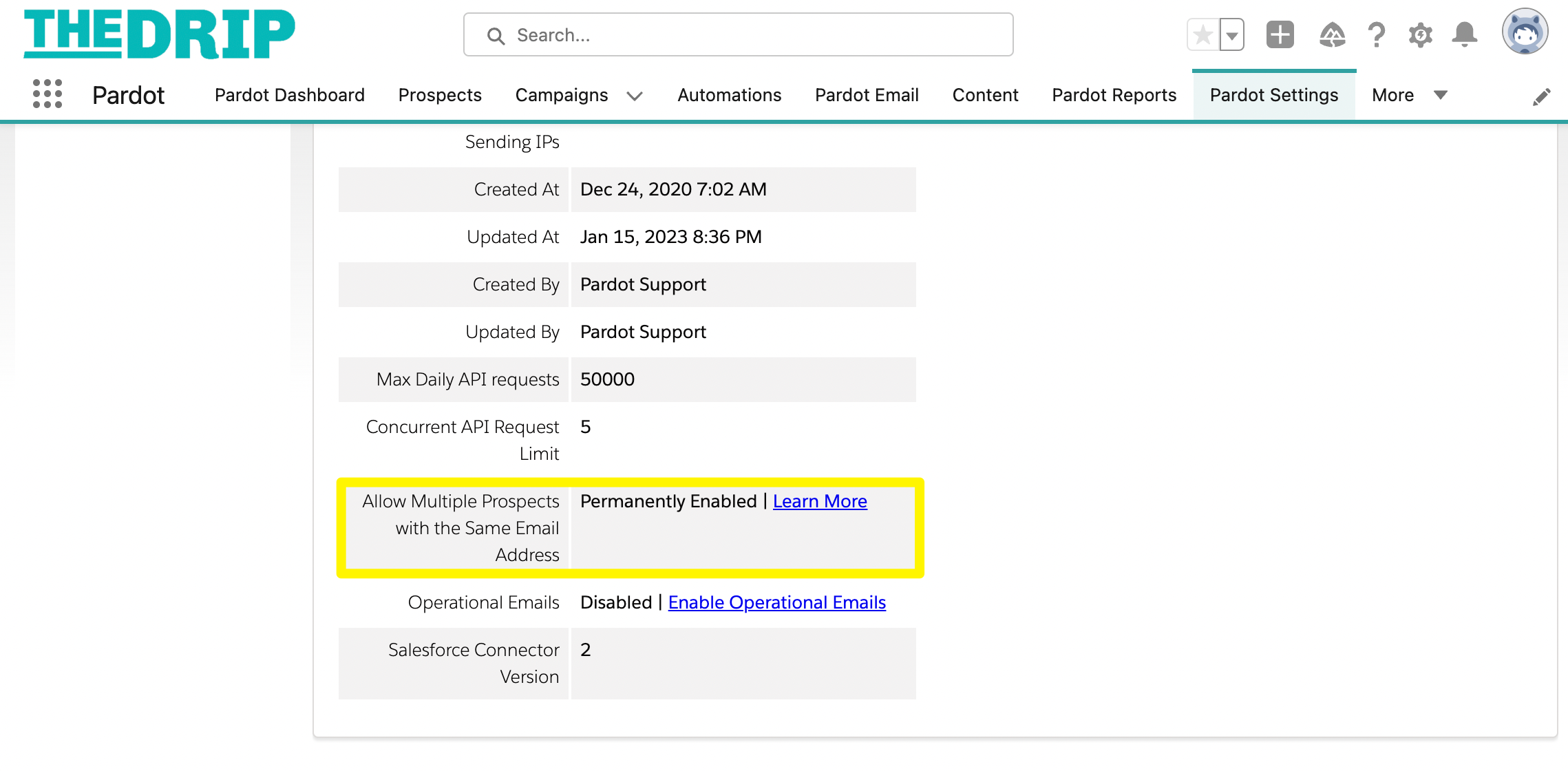Focus the Search input field
Image resolution: width=1568 pixels, height=771 pixels.
click(x=738, y=34)
